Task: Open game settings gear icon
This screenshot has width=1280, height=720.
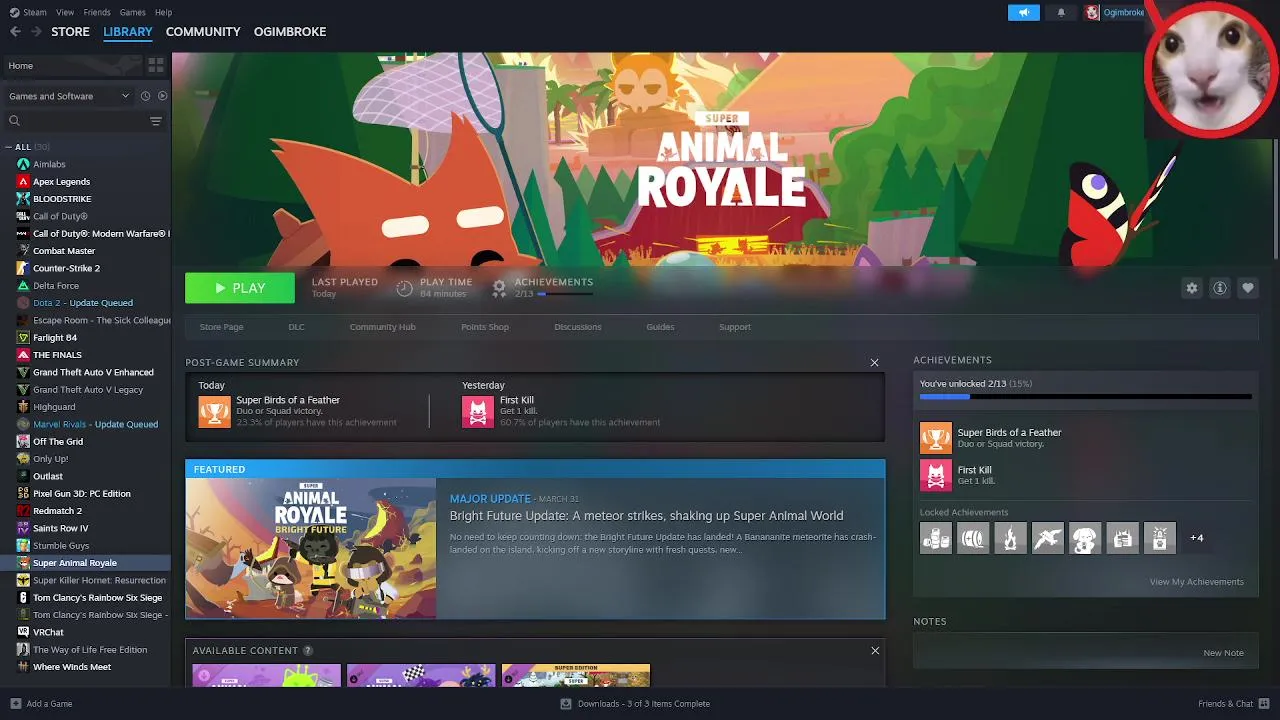Action: [1191, 288]
